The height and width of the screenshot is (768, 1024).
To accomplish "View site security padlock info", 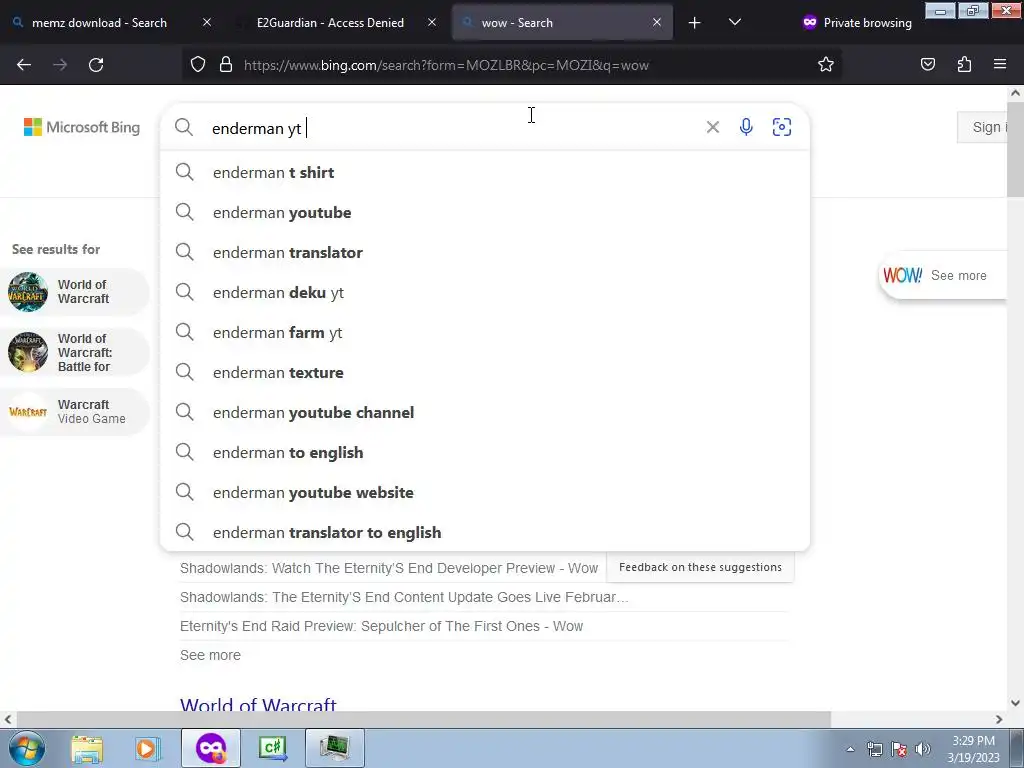I will pos(226,65).
